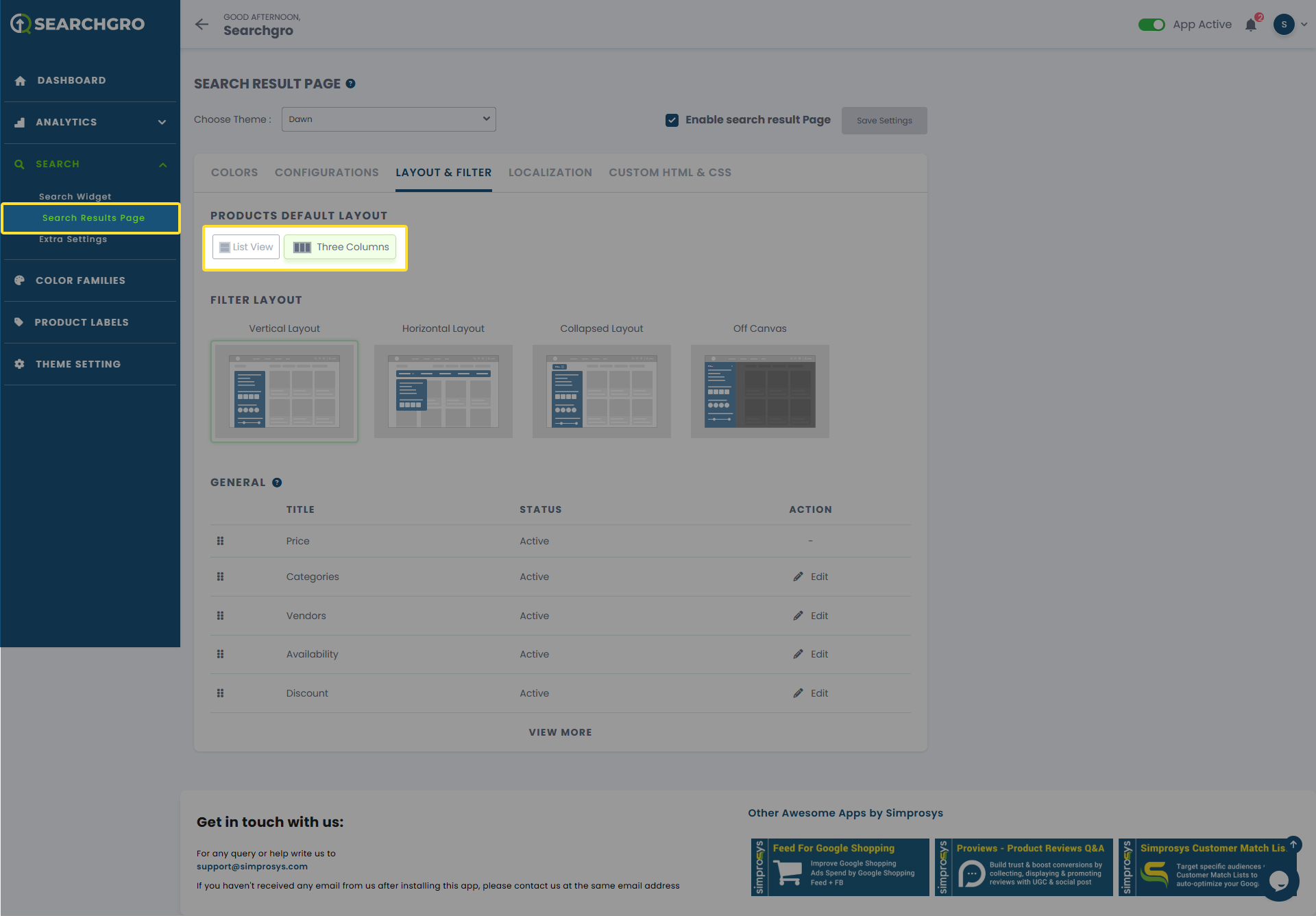Open the Choose Theme dropdown
Image resolution: width=1316 pixels, height=916 pixels.
[x=389, y=119]
